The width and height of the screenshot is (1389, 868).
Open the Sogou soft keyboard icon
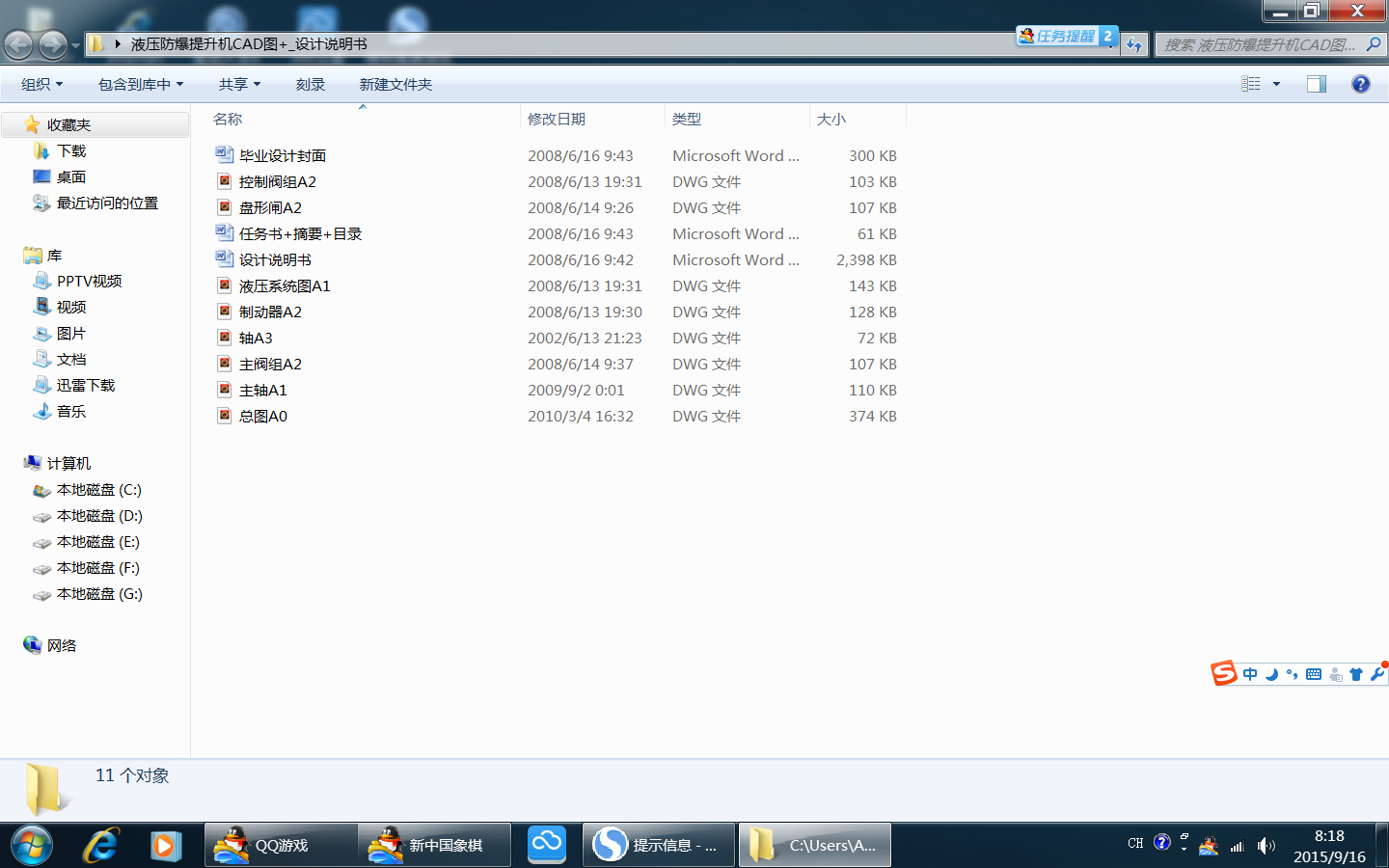1314,674
